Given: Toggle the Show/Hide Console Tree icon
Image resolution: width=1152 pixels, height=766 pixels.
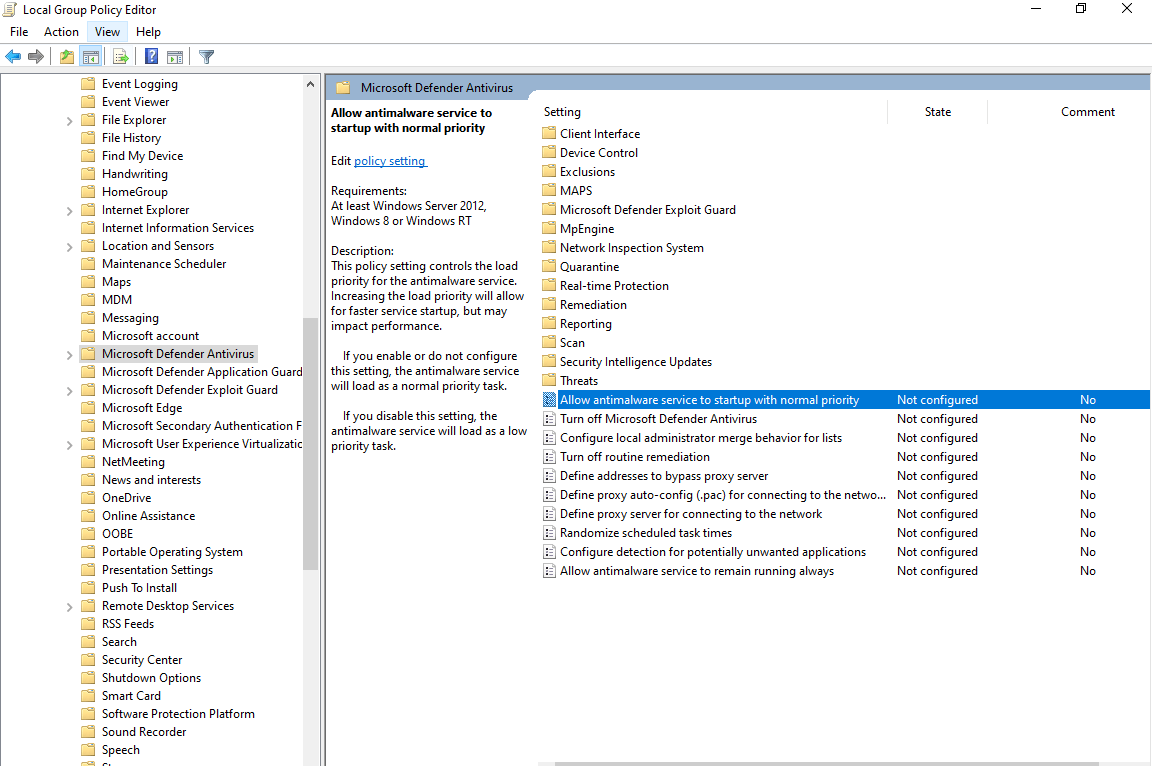Looking at the screenshot, I should 91,56.
